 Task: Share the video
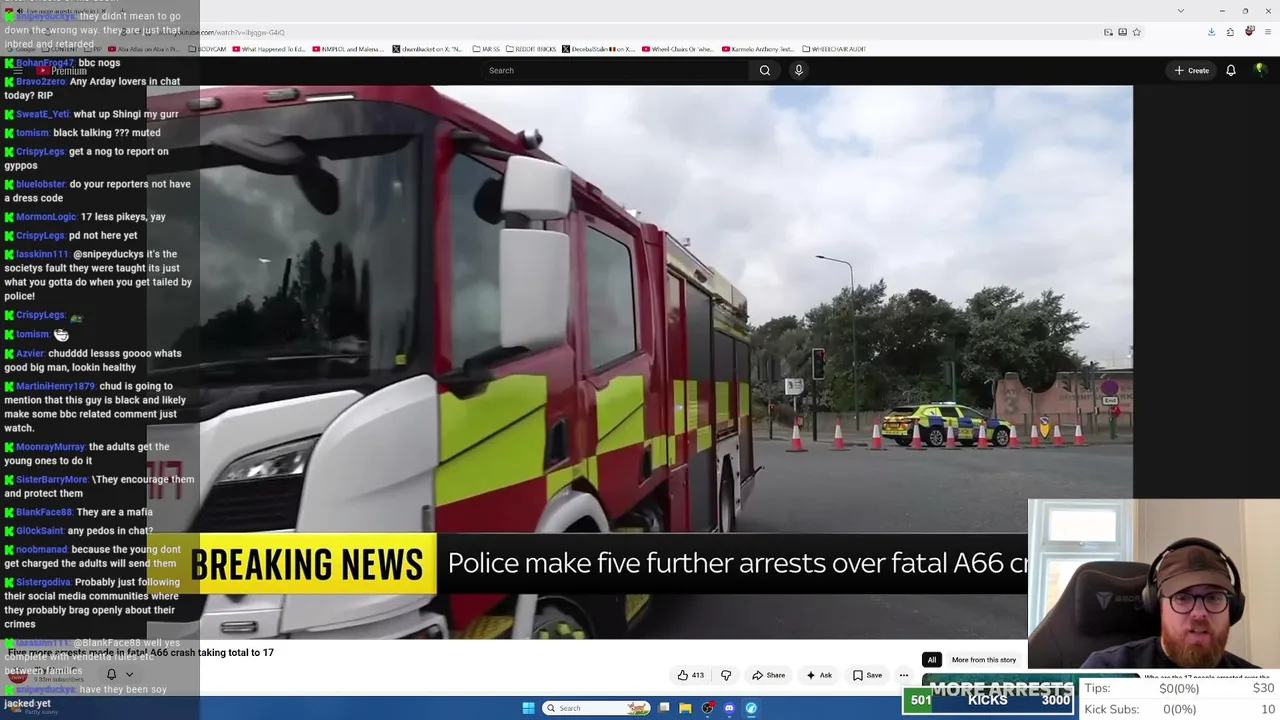pos(768,675)
